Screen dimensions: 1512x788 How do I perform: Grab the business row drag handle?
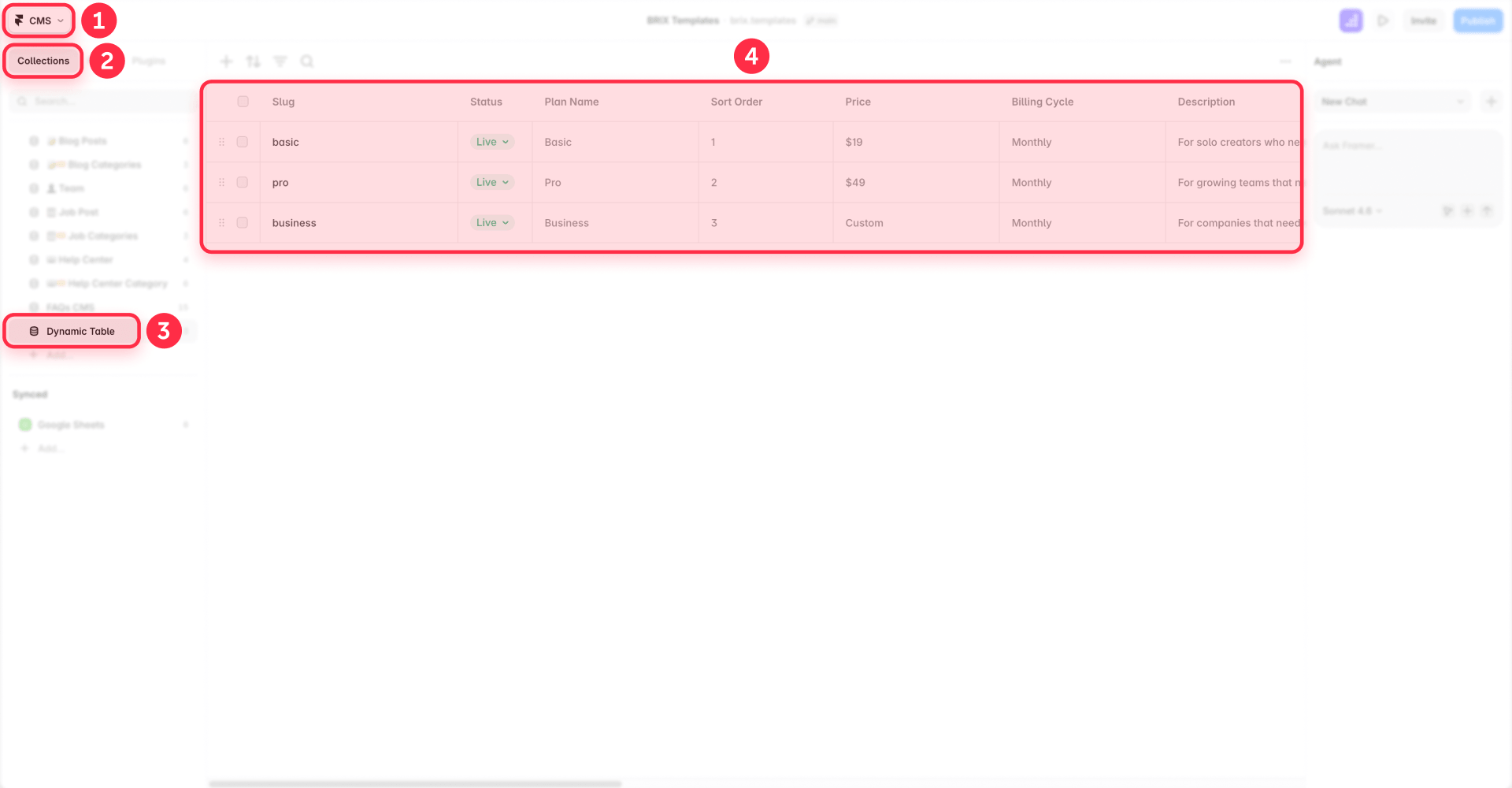221,222
